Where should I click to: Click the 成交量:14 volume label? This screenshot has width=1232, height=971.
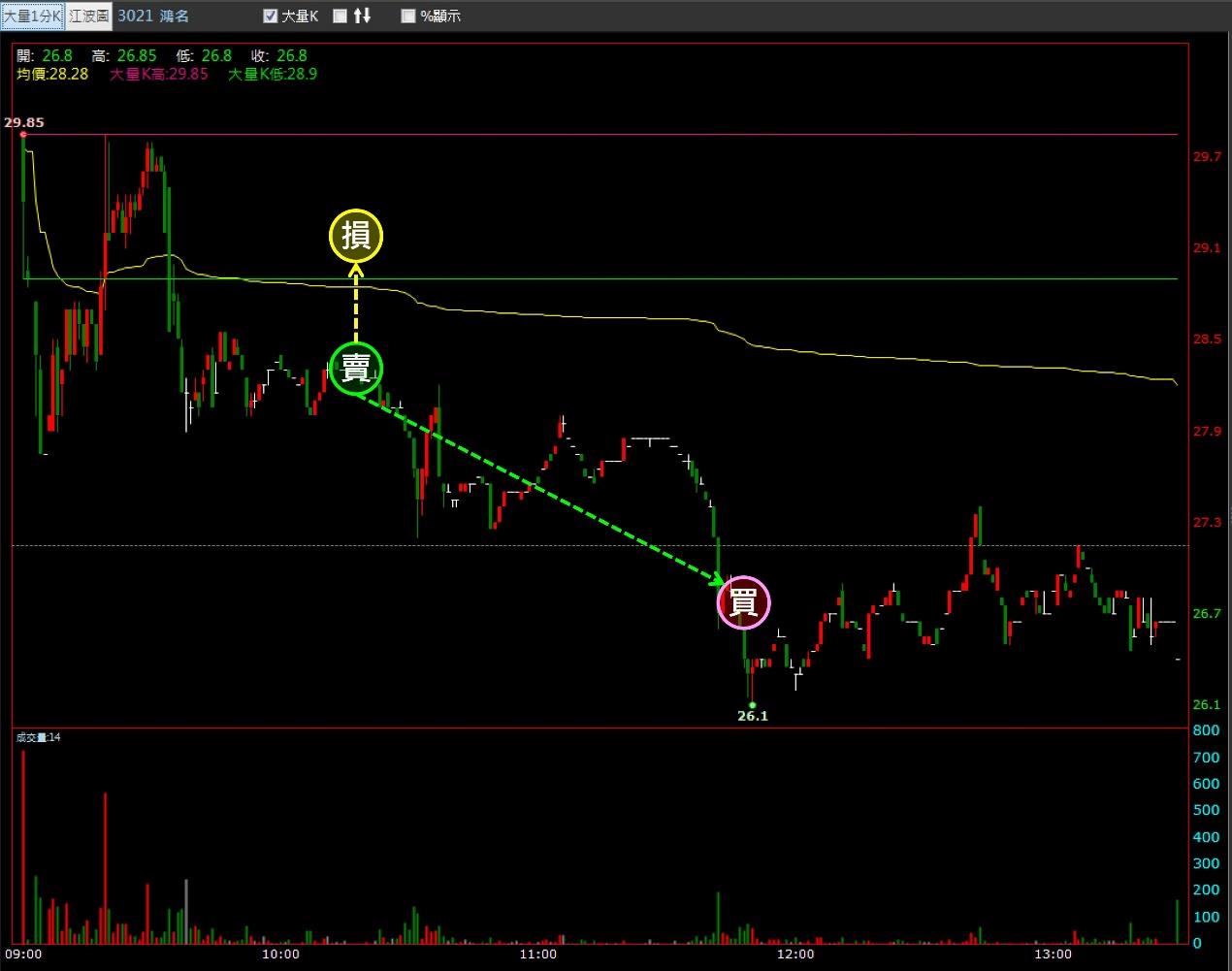[x=39, y=737]
